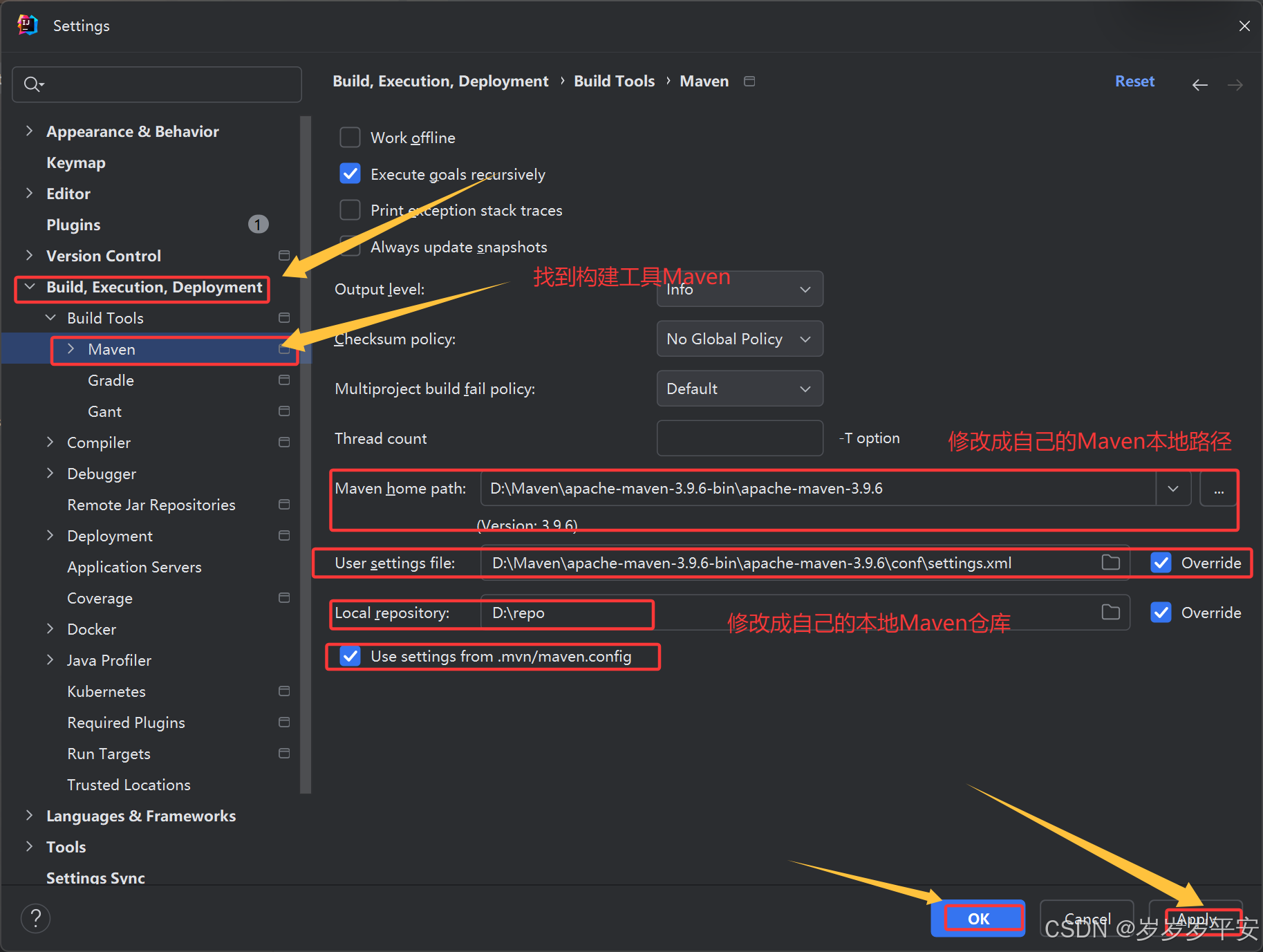Expand the Tools section
The image size is (1263, 952).
coord(29,846)
